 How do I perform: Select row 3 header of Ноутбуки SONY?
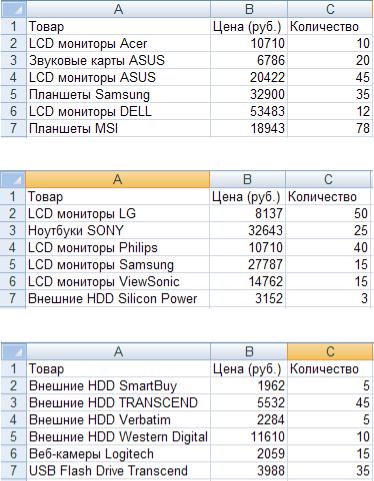point(13,230)
